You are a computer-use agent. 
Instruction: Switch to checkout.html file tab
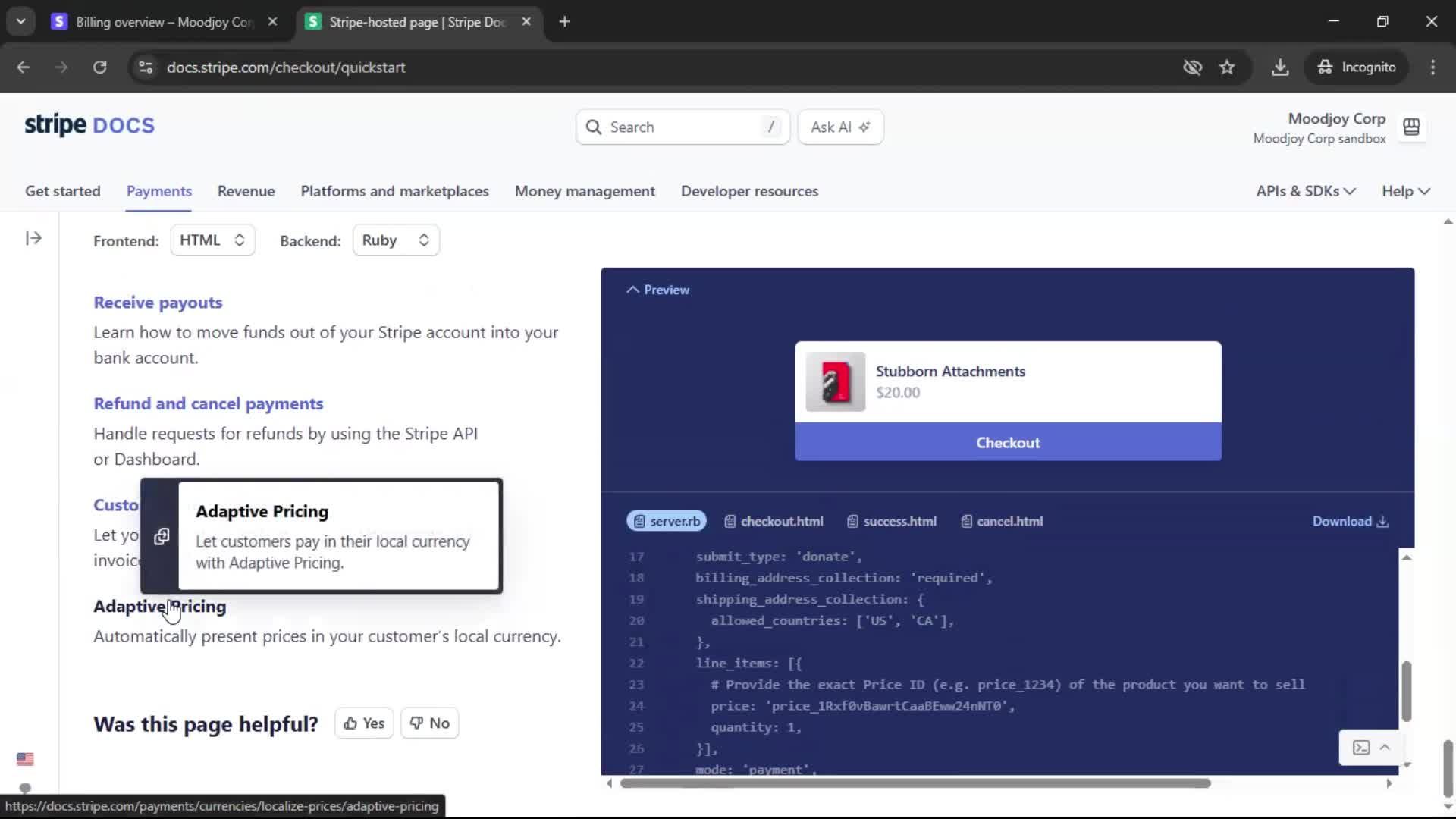[773, 521]
